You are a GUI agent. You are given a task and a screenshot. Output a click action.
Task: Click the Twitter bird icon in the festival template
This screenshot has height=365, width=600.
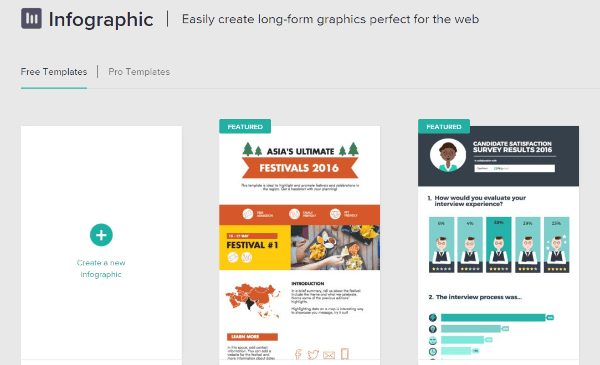tap(313, 355)
